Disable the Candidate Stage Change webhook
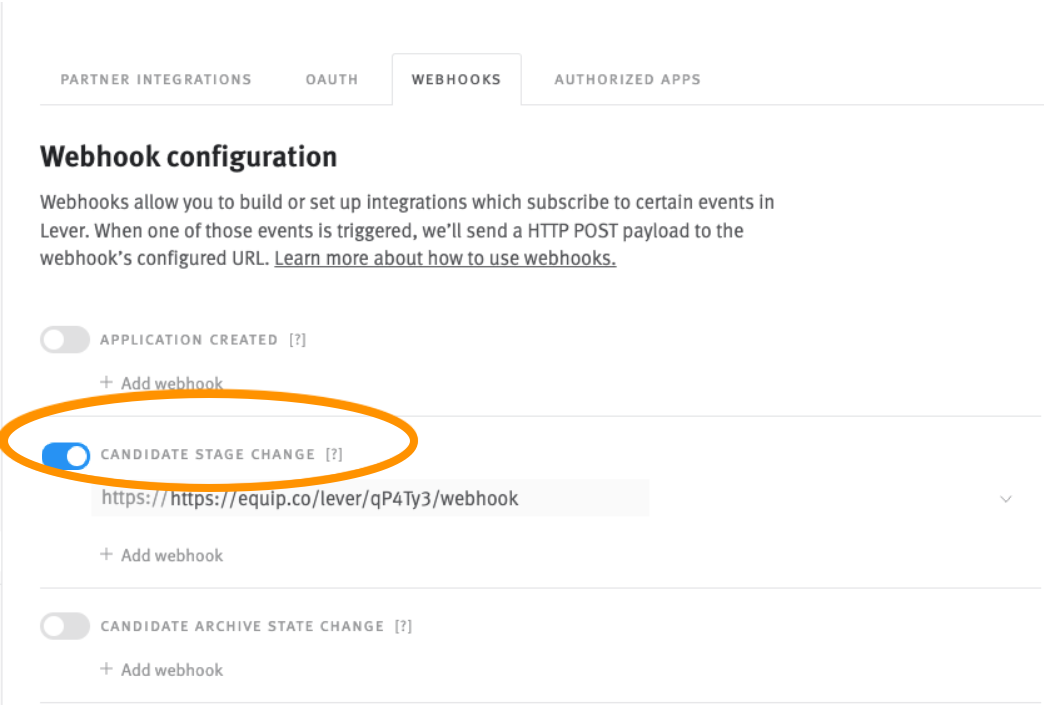The image size is (1044, 712). click(x=64, y=456)
